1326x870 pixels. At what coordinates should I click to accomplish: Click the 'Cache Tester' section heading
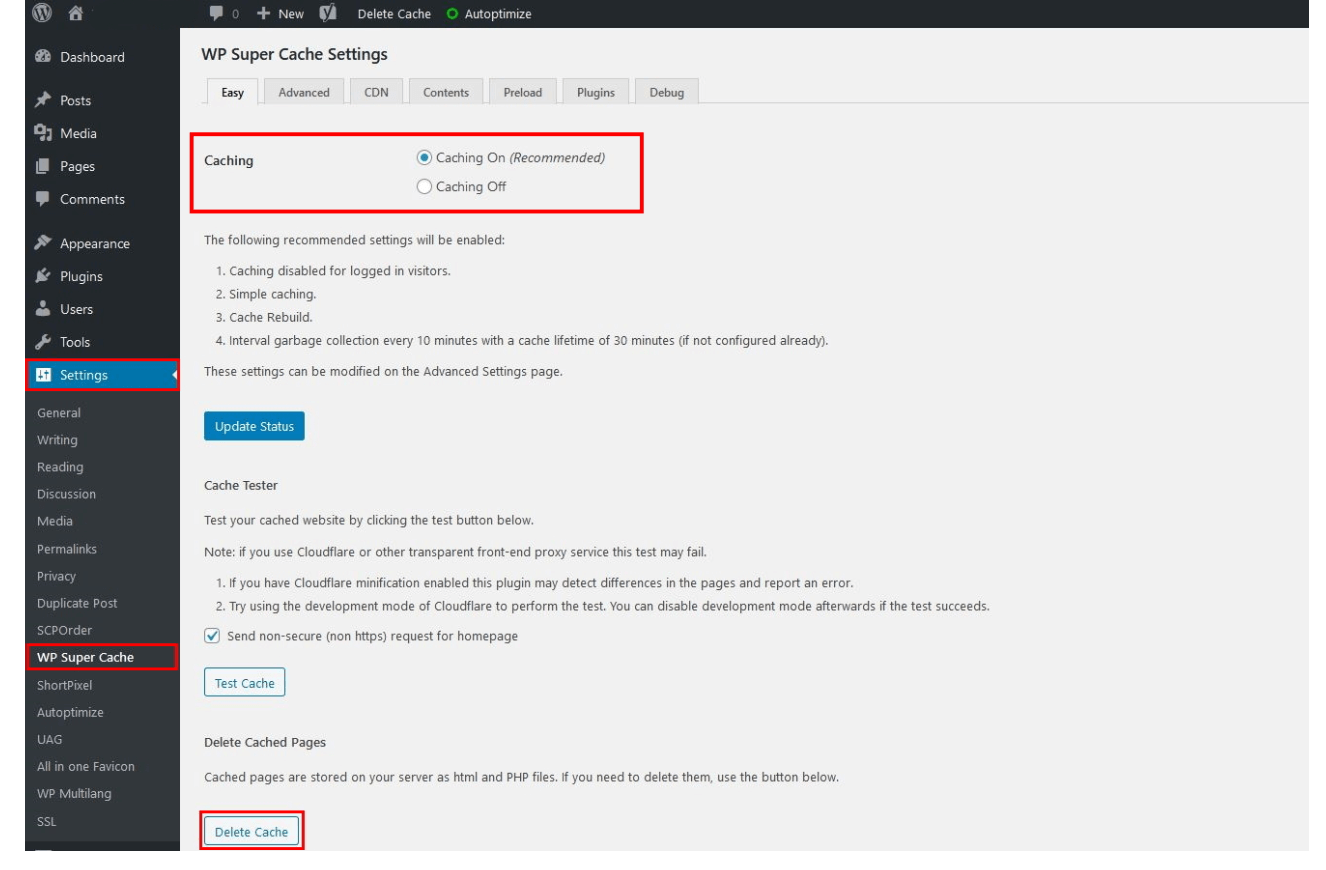240,485
